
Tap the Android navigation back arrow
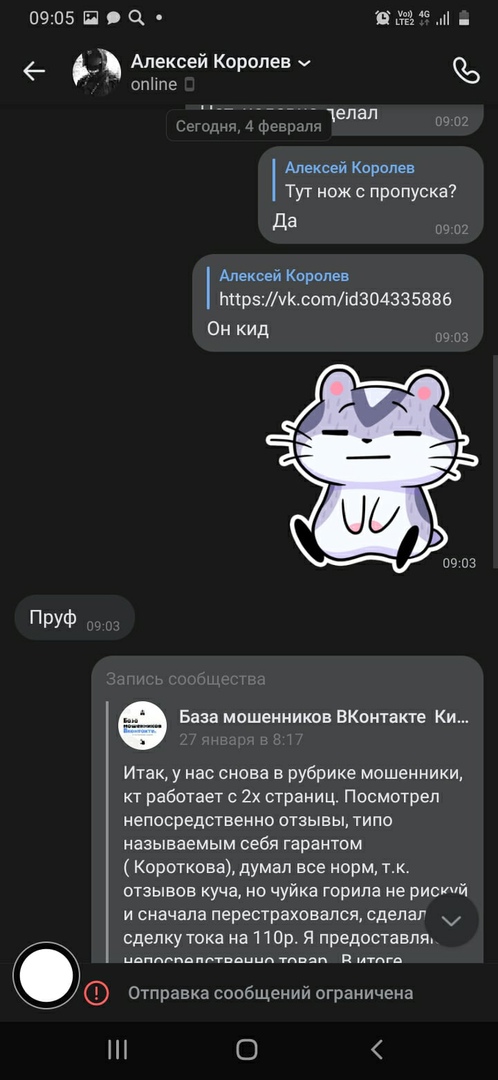[376, 1050]
